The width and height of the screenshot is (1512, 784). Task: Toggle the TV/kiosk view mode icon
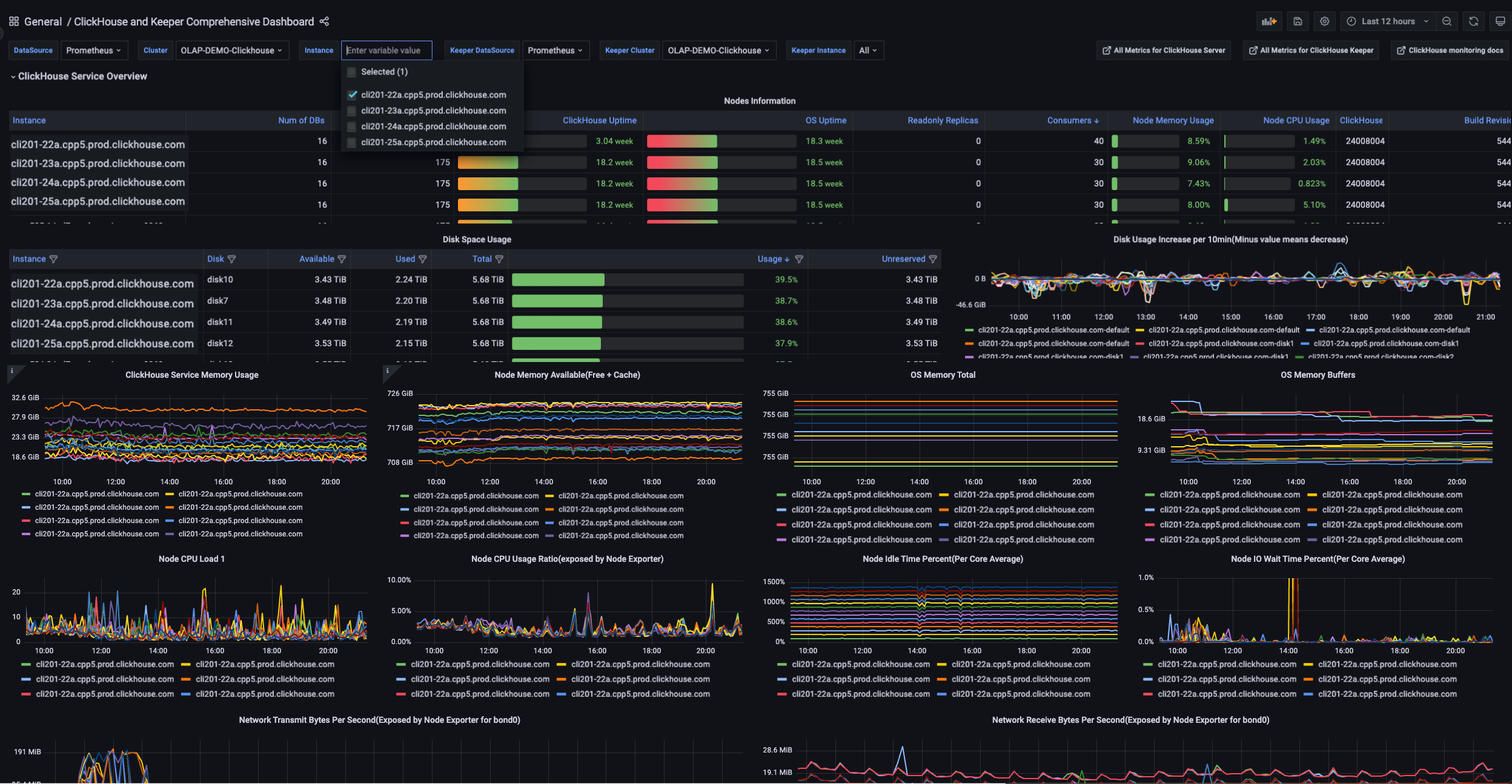[1500, 21]
